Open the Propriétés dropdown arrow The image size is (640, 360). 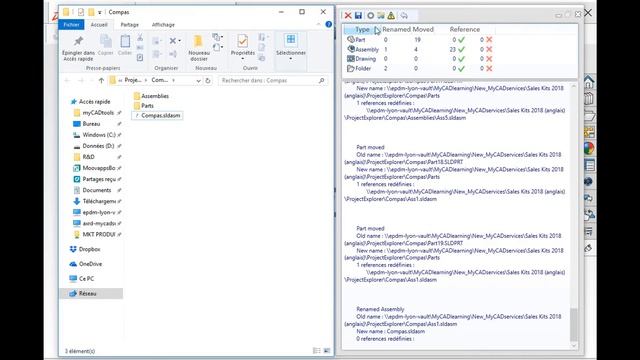pos(242,59)
